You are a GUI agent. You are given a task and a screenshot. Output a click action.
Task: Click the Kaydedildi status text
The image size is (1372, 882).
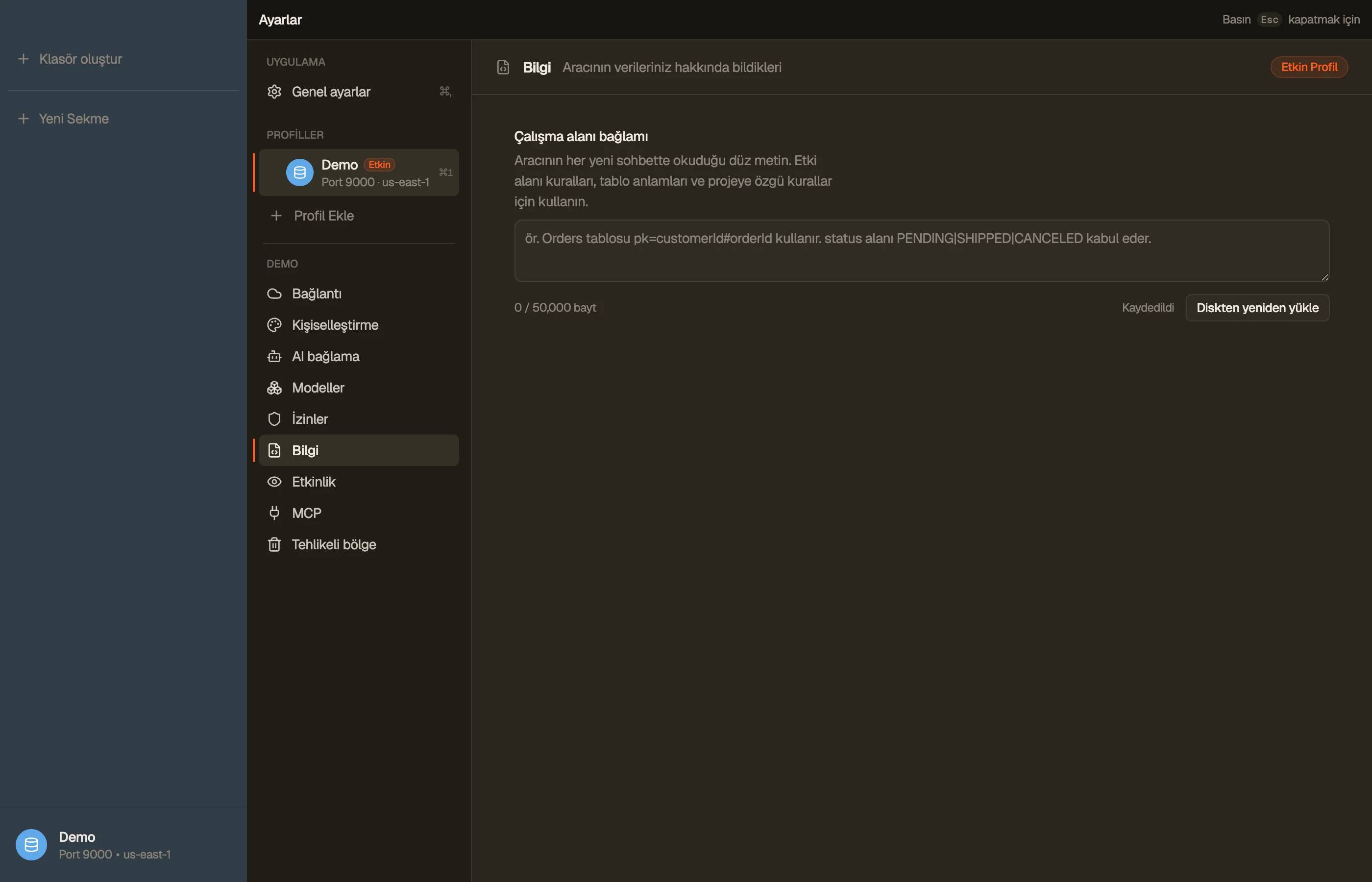[1148, 308]
